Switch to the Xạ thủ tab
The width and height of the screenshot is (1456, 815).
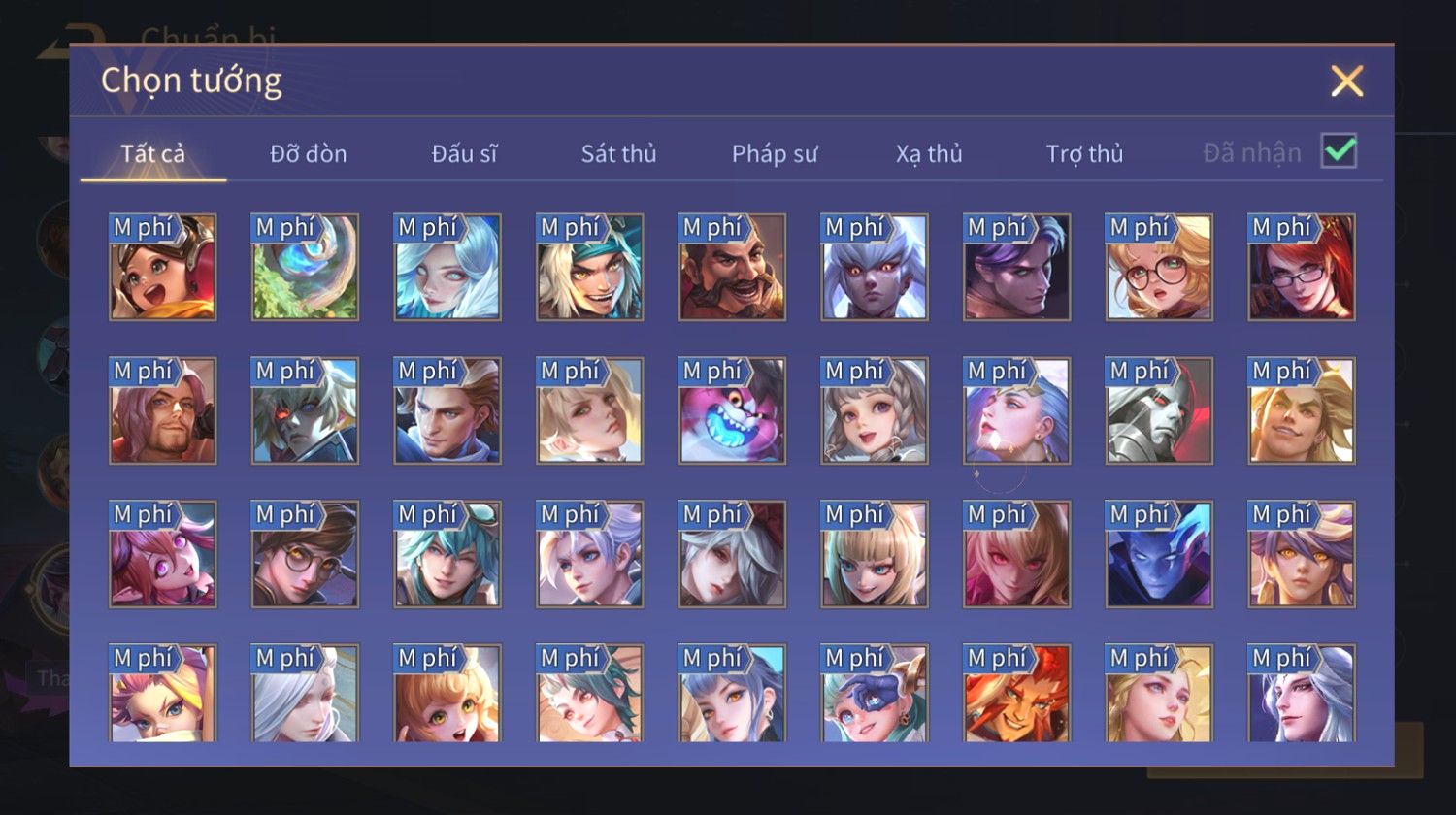click(x=929, y=153)
